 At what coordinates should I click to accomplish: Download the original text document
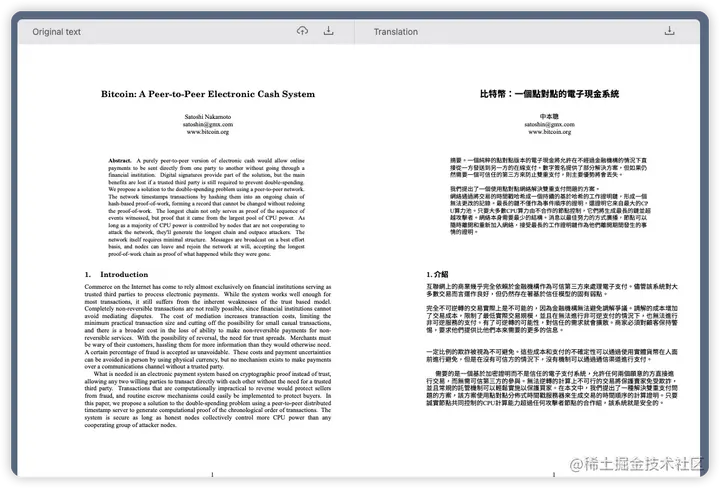(328, 31)
